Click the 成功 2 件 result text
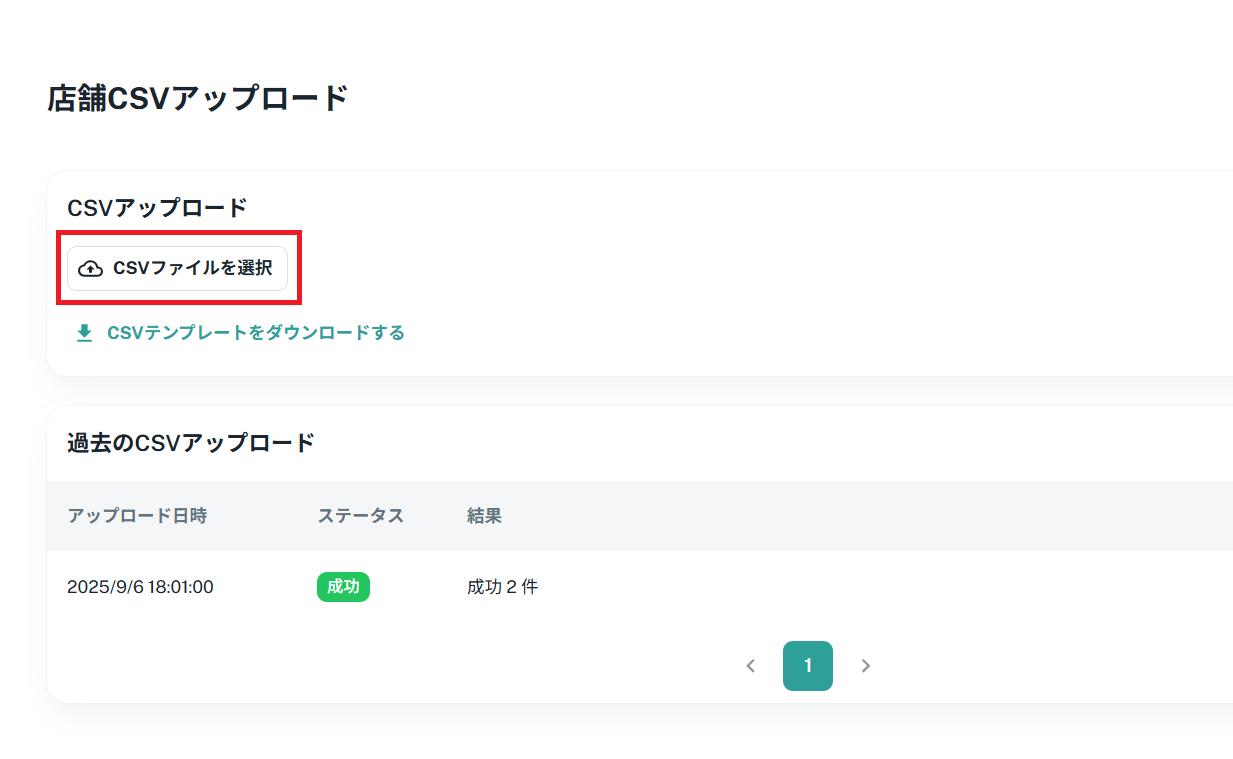The image size is (1233, 759). [502, 587]
